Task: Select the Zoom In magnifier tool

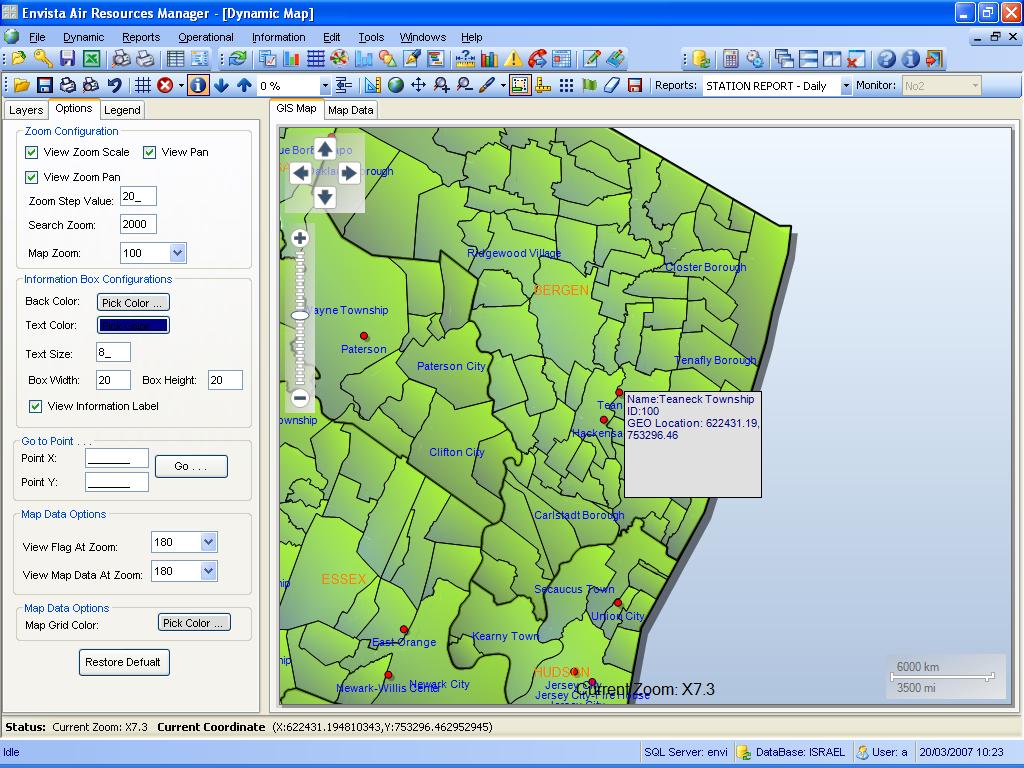Action: [x=440, y=84]
